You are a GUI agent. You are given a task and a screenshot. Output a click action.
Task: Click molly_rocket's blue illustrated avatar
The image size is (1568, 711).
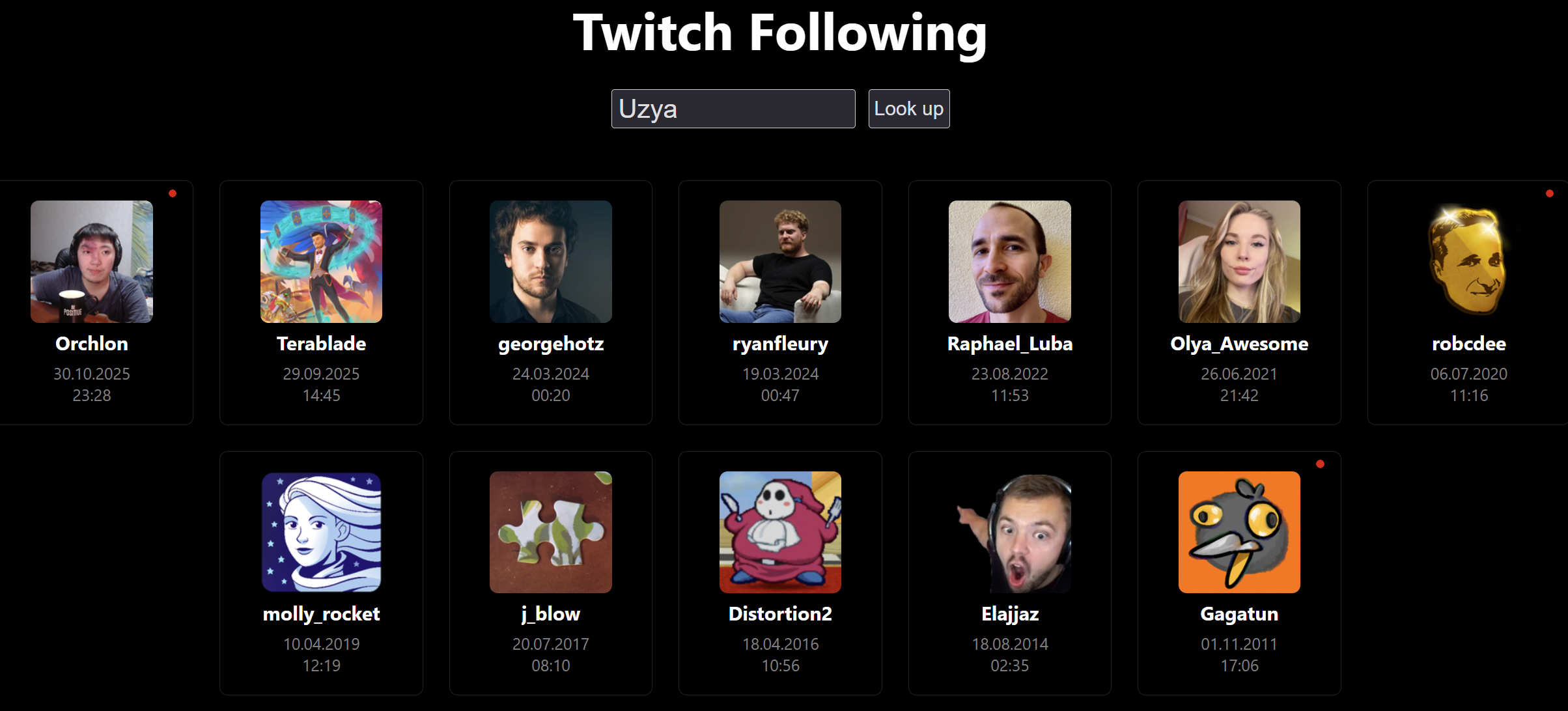(321, 532)
